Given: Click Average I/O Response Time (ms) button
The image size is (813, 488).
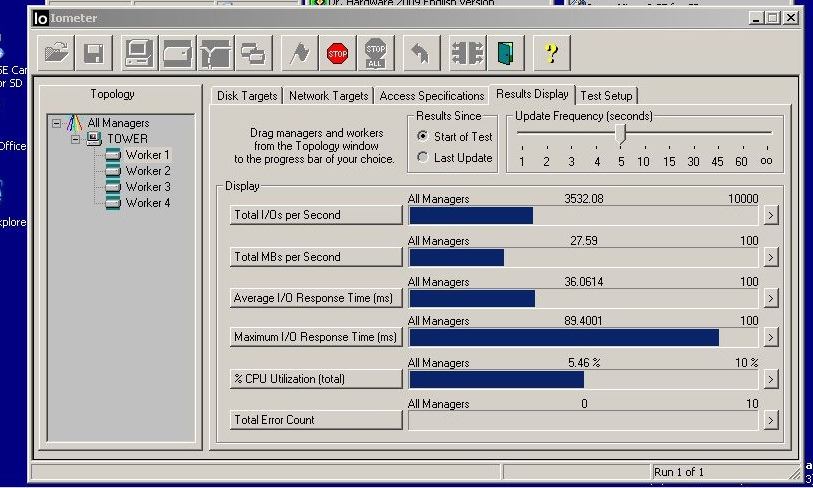Looking at the screenshot, I should [316, 298].
